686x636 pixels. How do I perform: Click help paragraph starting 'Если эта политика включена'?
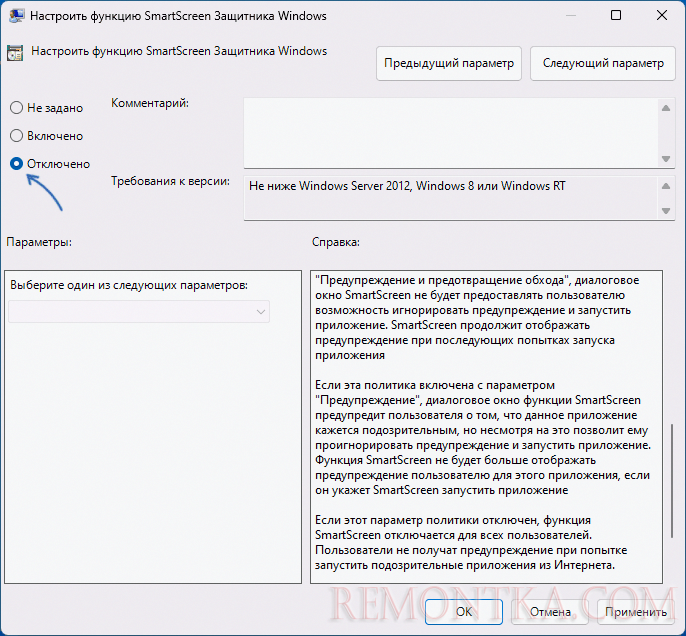pyautogui.click(x=483, y=437)
